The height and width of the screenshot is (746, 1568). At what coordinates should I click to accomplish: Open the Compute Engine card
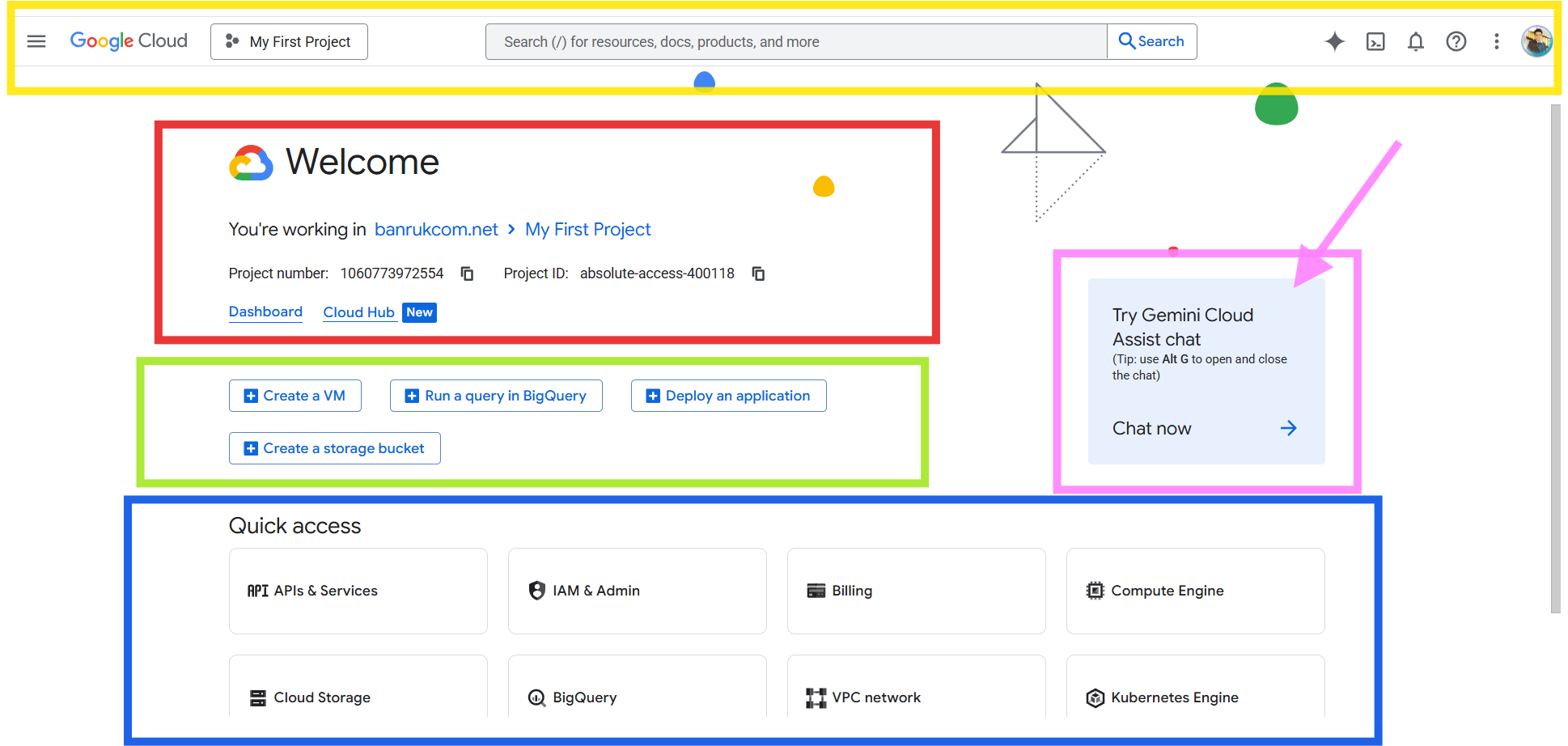(x=1196, y=591)
